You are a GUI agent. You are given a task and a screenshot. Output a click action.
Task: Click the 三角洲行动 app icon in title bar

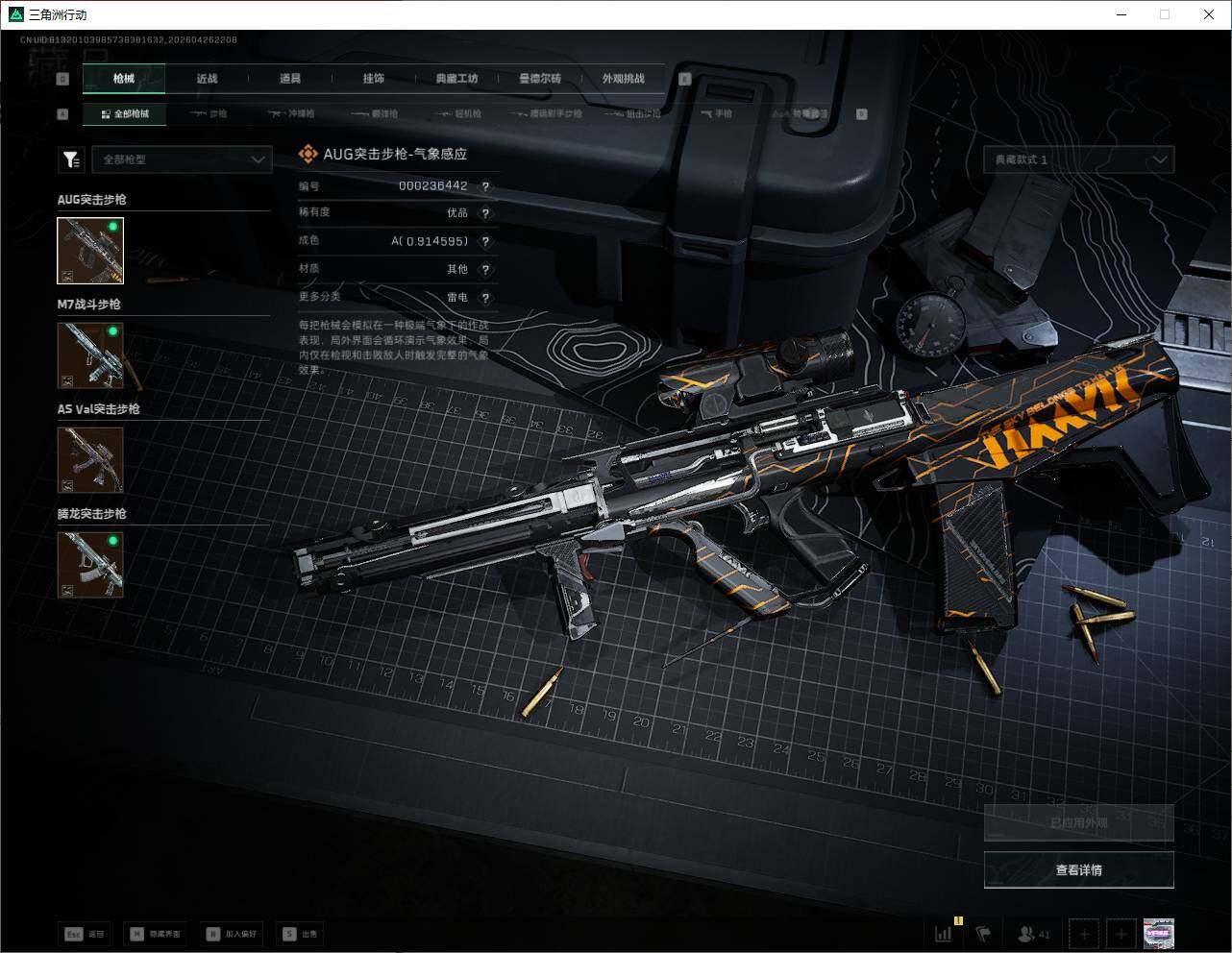coord(15,14)
